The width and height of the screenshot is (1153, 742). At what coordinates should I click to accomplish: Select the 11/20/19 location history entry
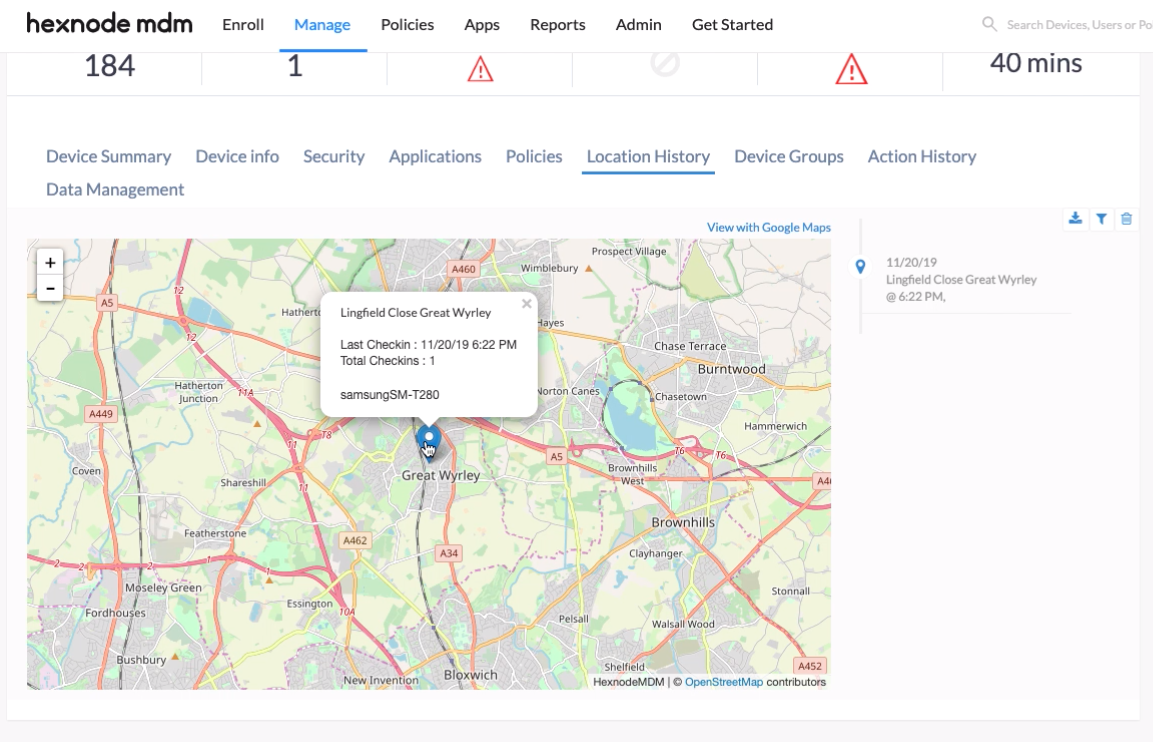(x=961, y=279)
